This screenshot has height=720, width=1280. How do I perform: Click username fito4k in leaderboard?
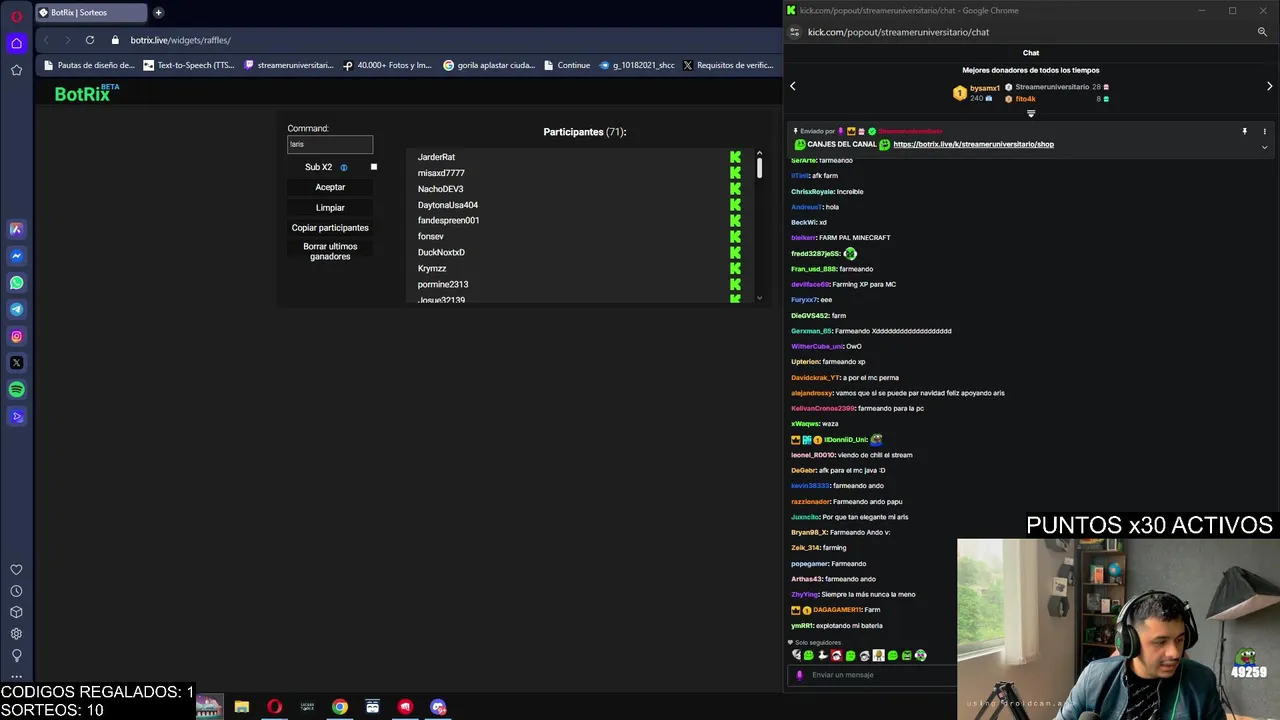click(x=1025, y=99)
